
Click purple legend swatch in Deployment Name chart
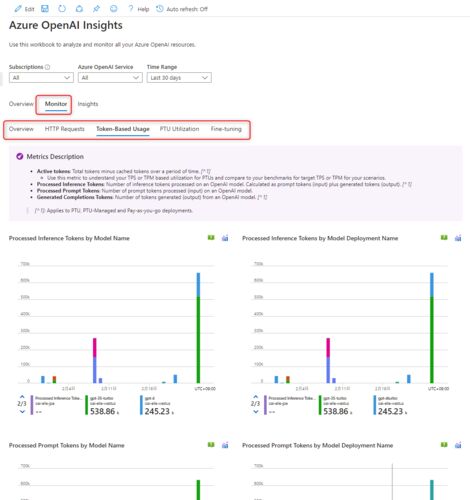coord(265,405)
